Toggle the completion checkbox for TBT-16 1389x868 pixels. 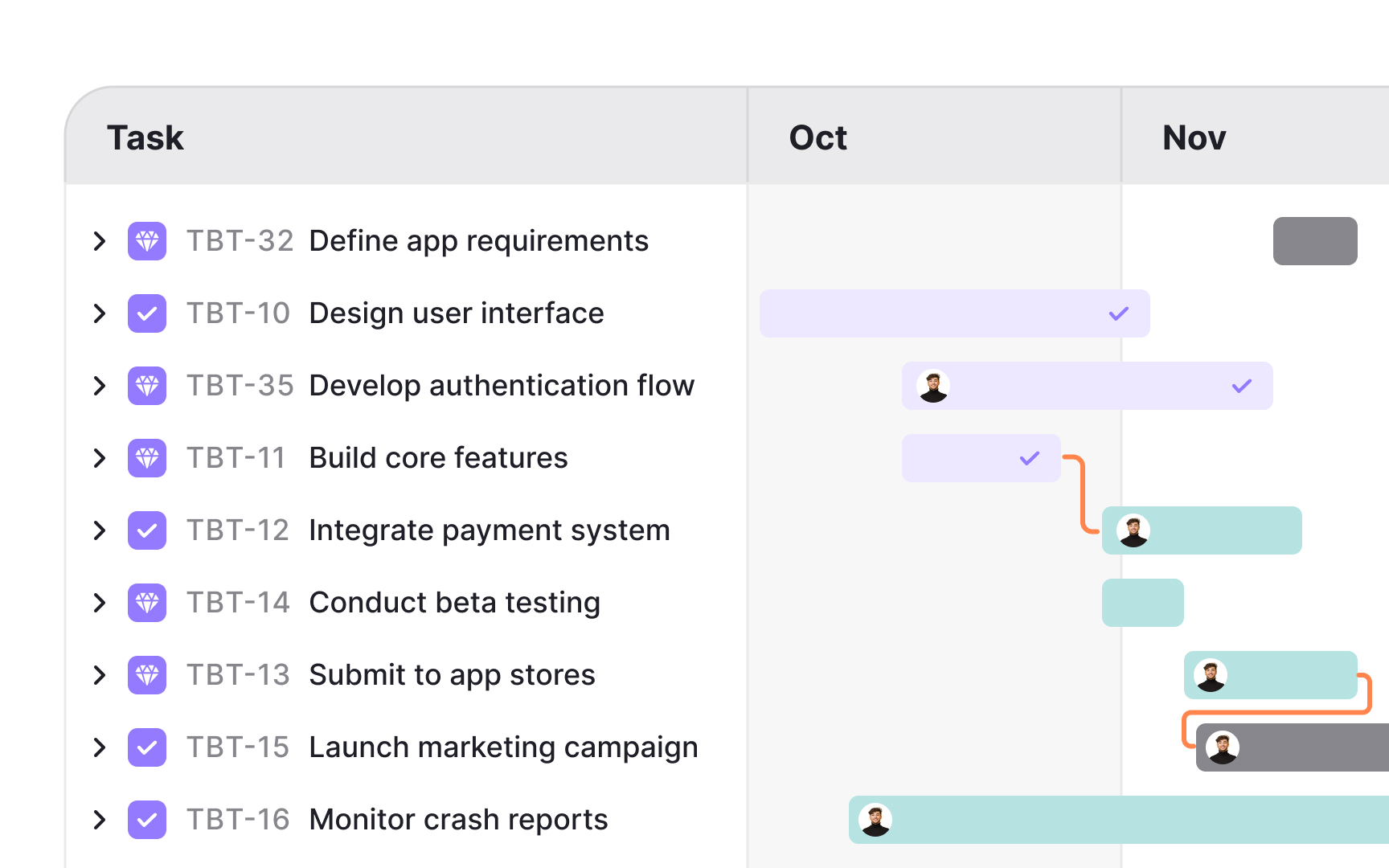coord(147,819)
